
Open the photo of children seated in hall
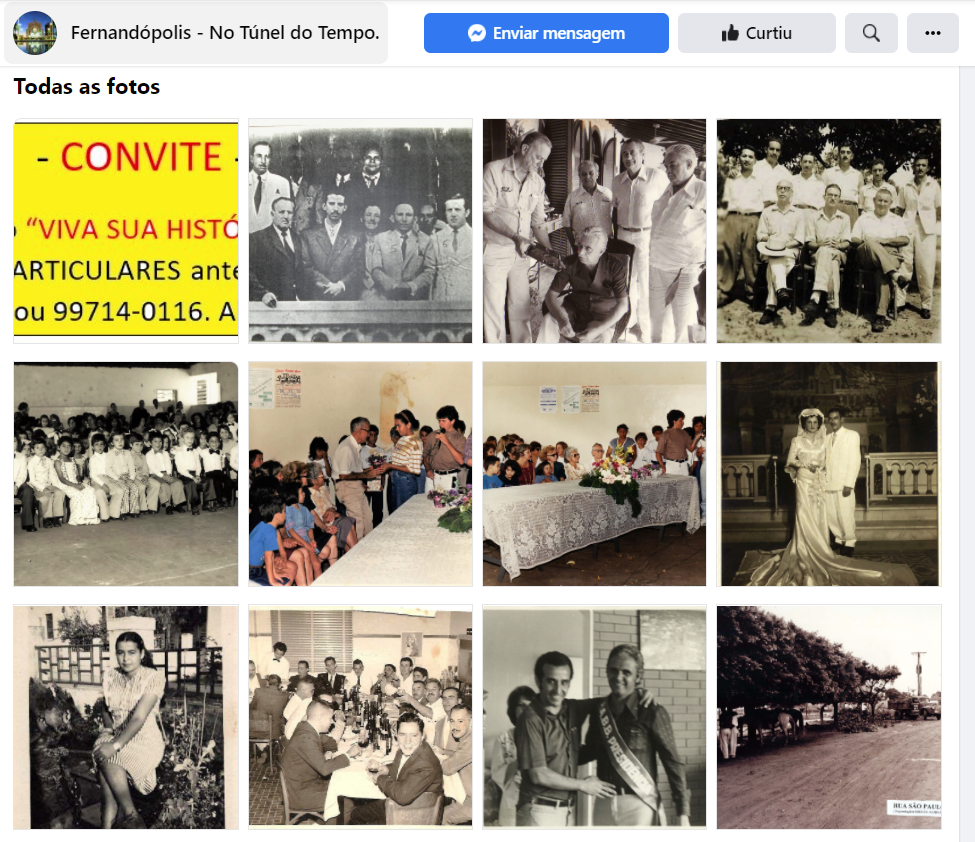tap(126, 474)
